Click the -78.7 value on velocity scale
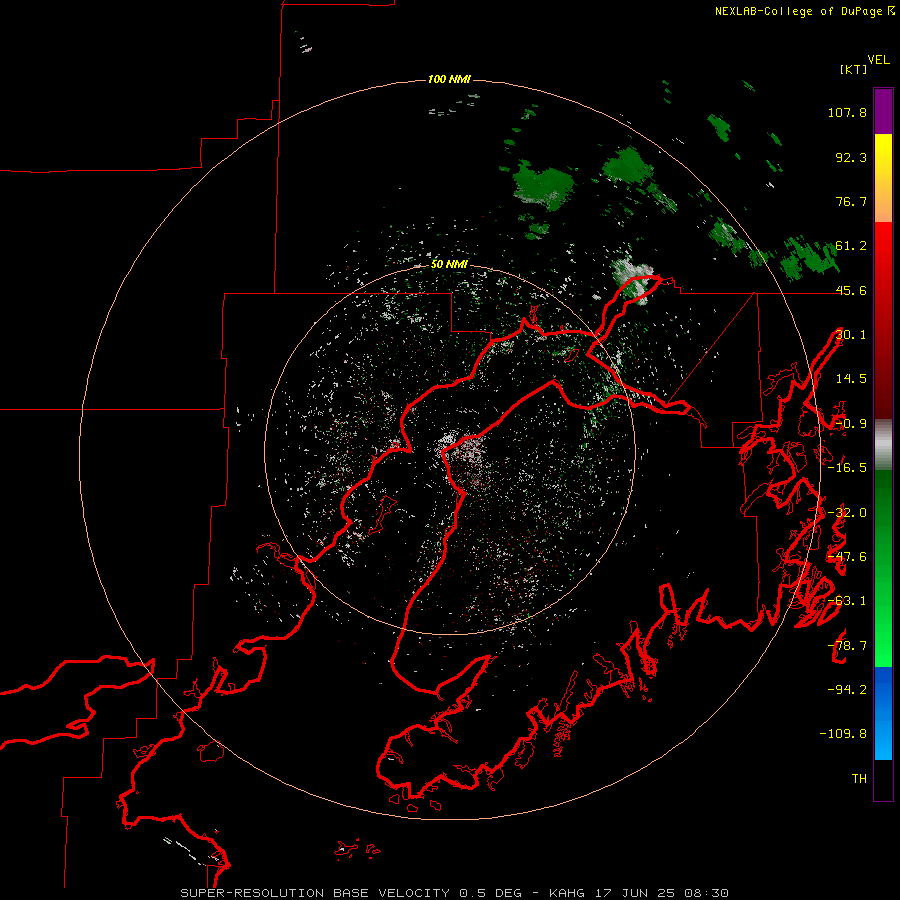900x900 pixels. point(847,646)
